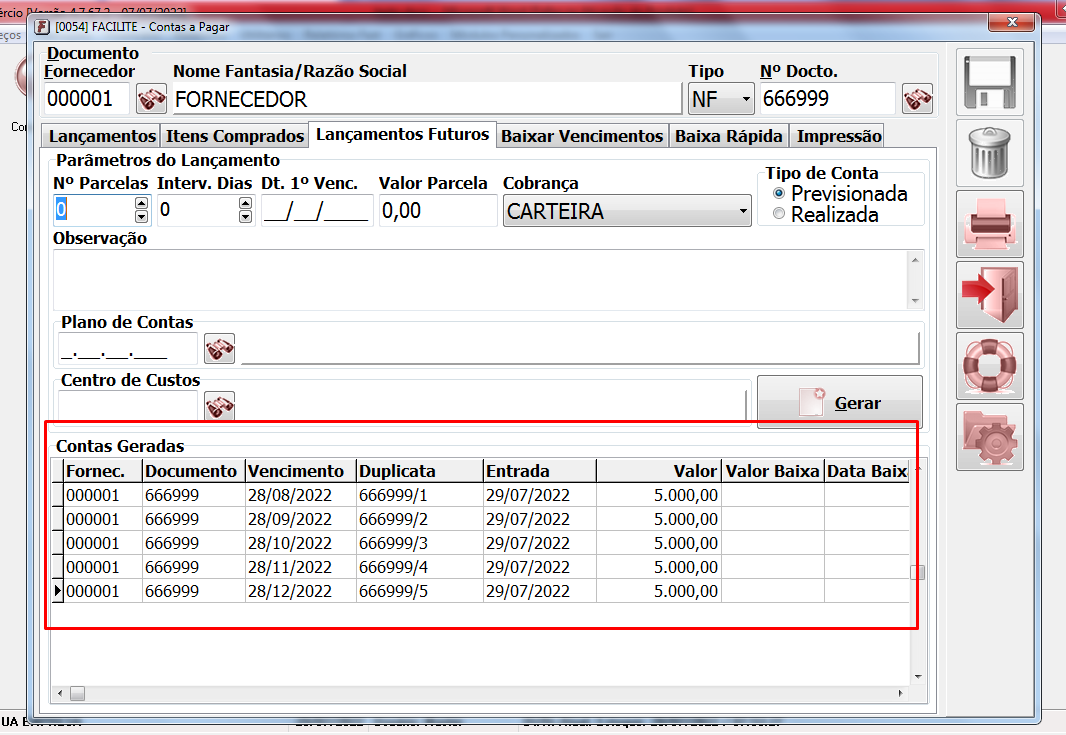The image size is (1066, 735).
Task: Click the Interv. Dias input field
Action: [x=198, y=209]
